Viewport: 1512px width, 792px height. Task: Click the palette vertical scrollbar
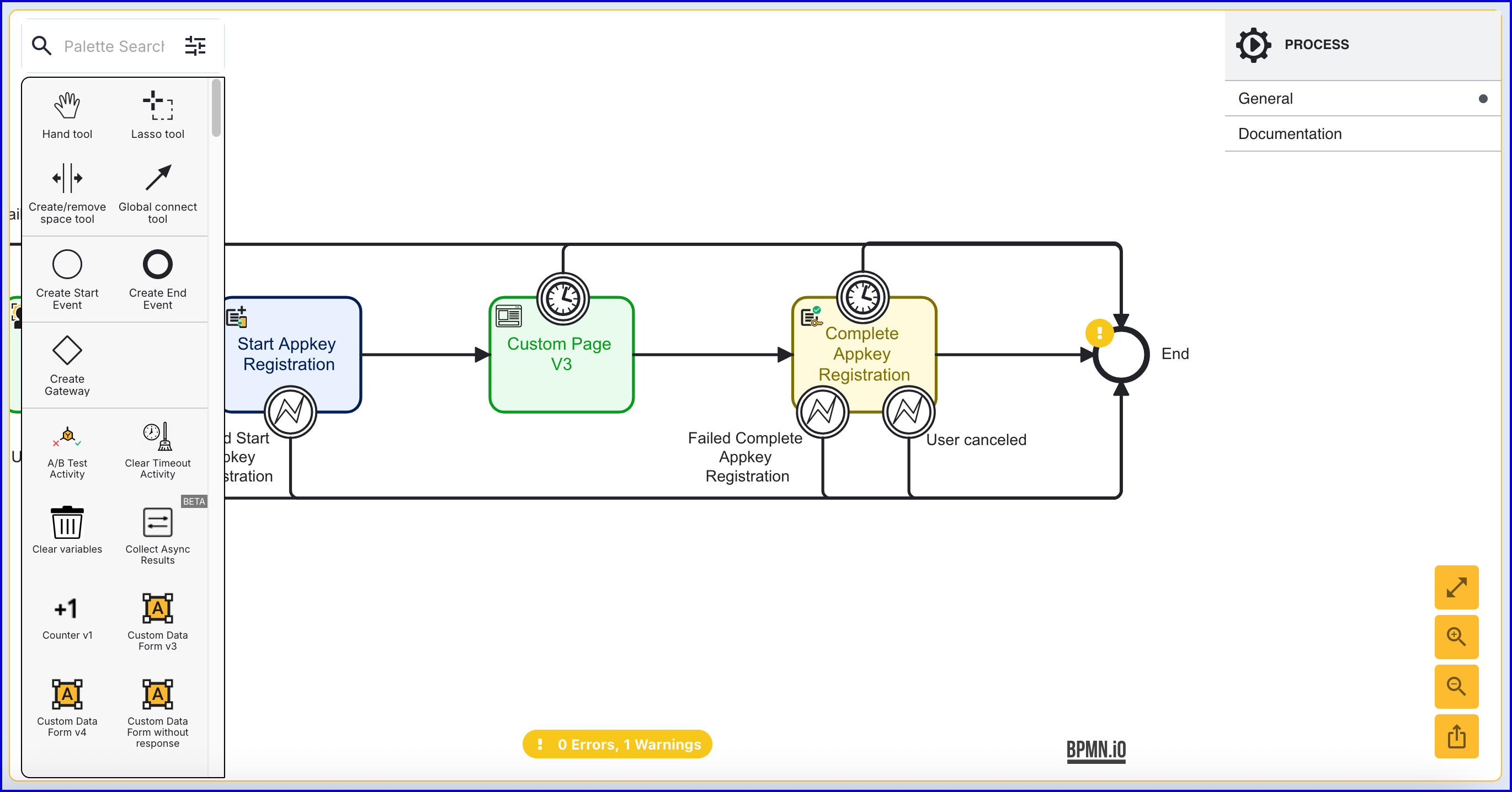pos(216,109)
